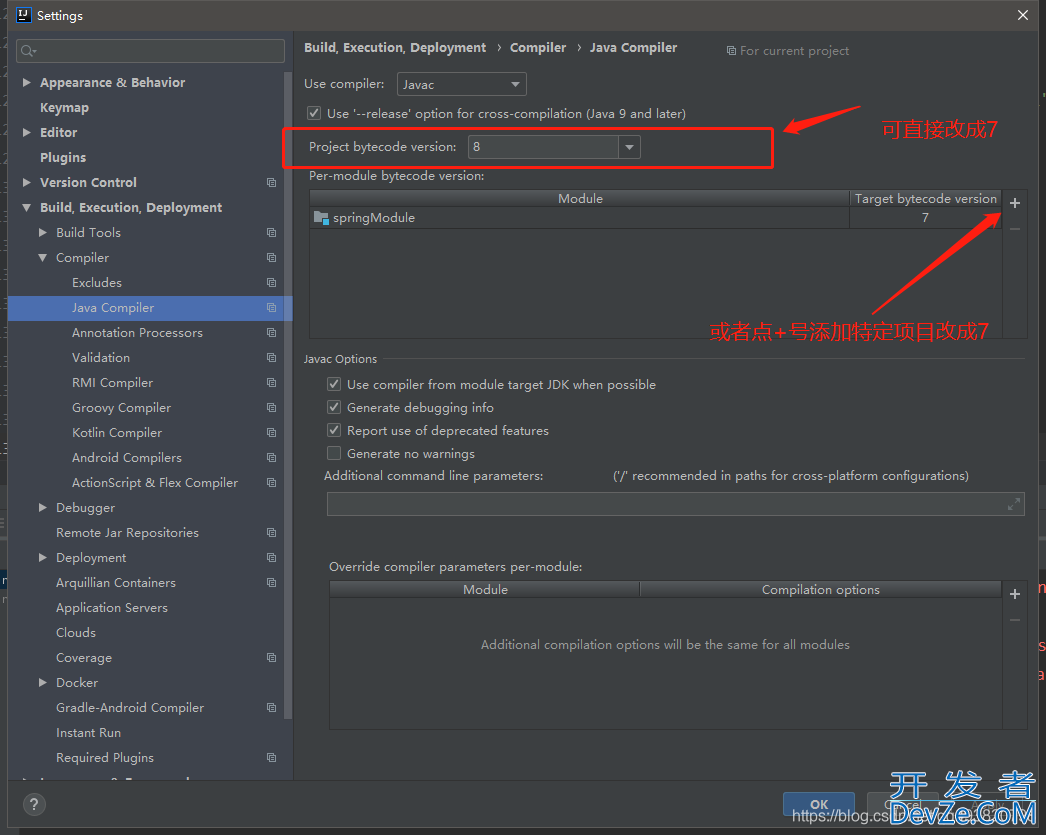This screenshot has width=1046, height=835.
Task: Click project-level icon beside Required Plugins
Action: [272, 758]
